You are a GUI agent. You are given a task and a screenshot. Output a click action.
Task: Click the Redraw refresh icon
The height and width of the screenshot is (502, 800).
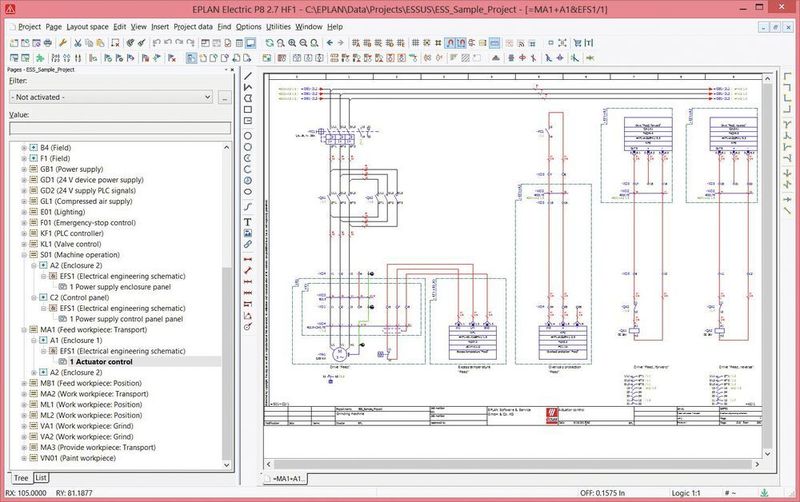269,43
